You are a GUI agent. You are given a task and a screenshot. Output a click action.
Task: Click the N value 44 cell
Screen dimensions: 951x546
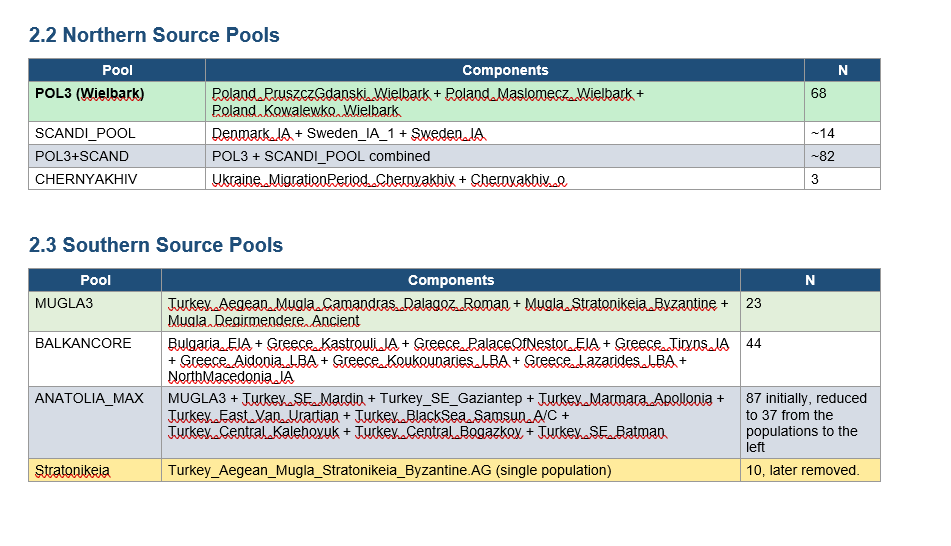[x=754, y=344]
